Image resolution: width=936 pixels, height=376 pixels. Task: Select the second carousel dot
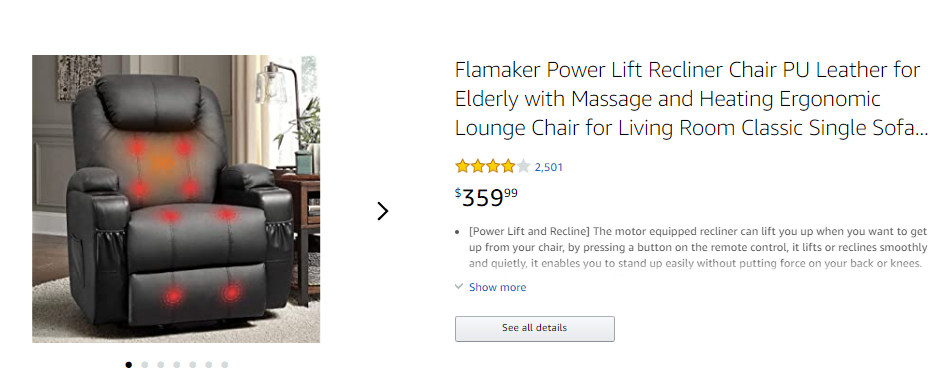144,365
